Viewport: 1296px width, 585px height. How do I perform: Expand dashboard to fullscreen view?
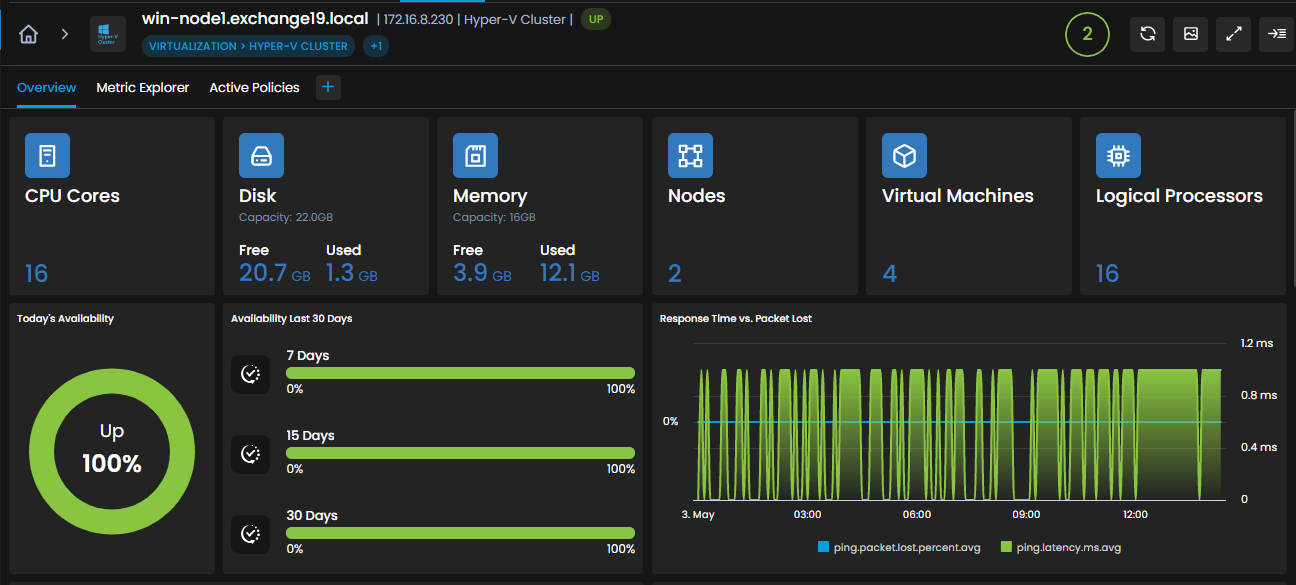(1234, 34)
